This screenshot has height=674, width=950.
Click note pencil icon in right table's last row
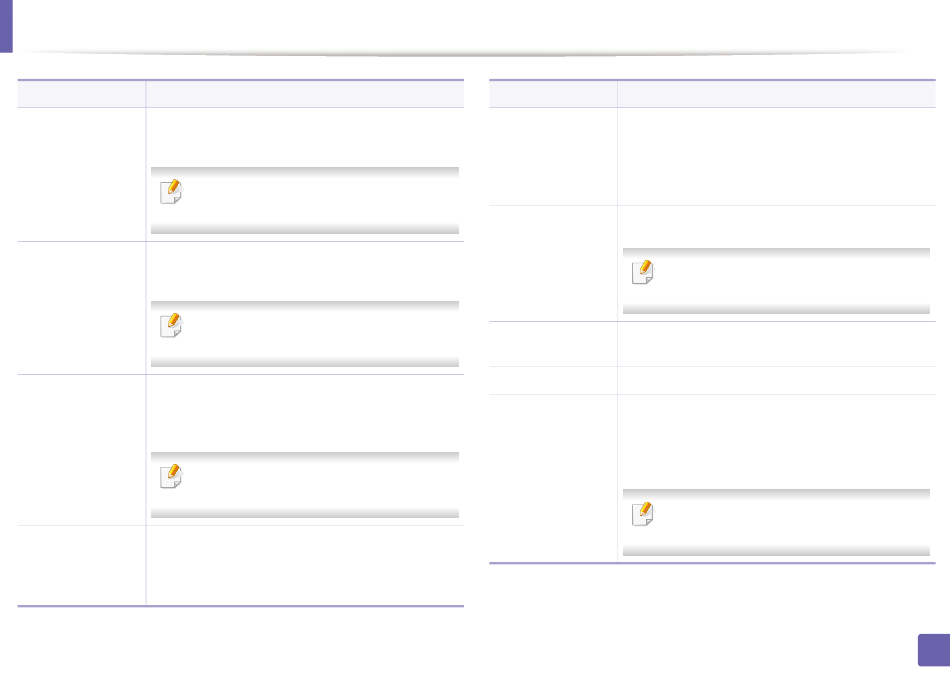(643, 514)
